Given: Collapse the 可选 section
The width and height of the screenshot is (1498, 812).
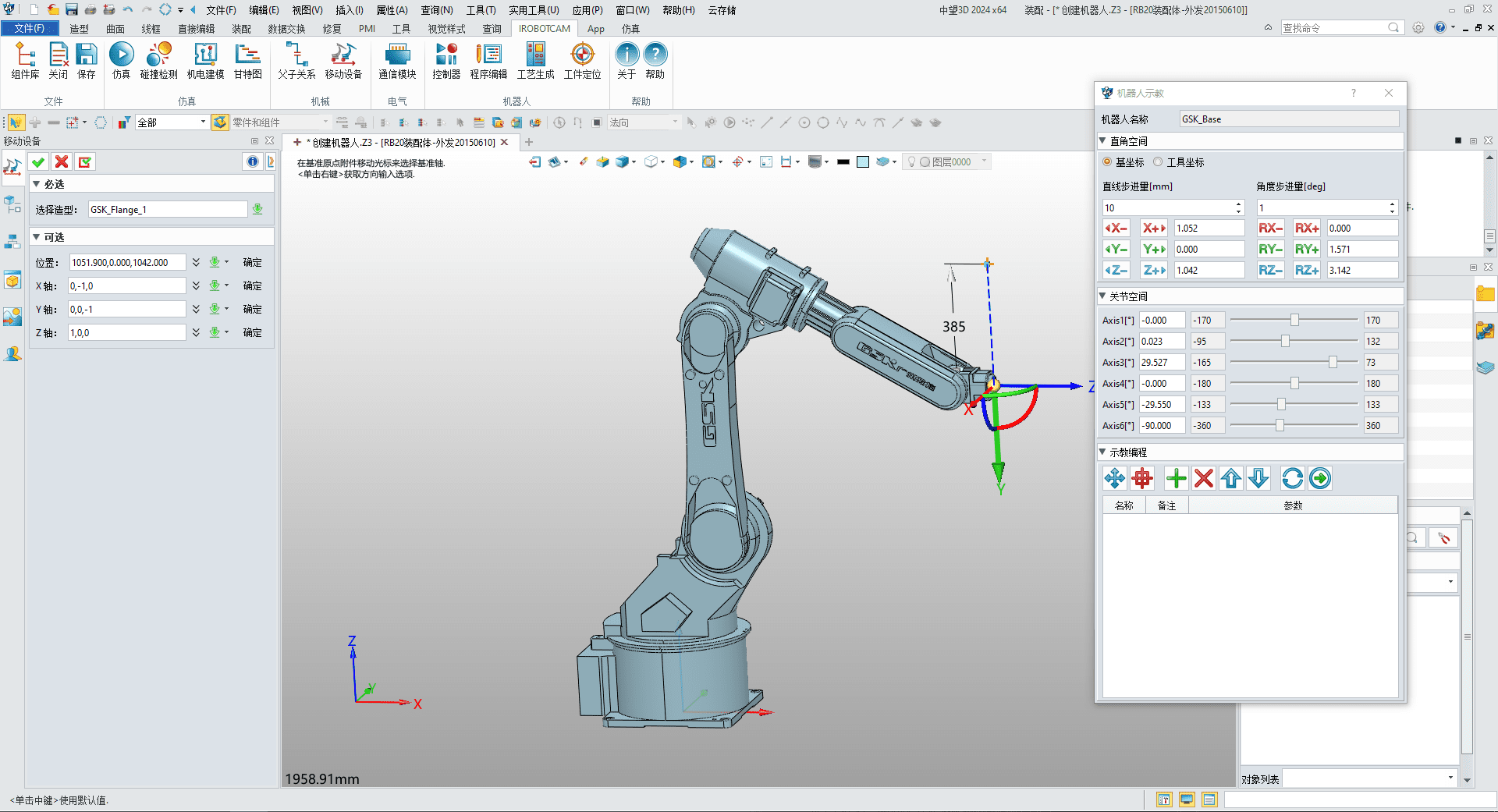Looking at the screenshot, I should tap(36, 237).
